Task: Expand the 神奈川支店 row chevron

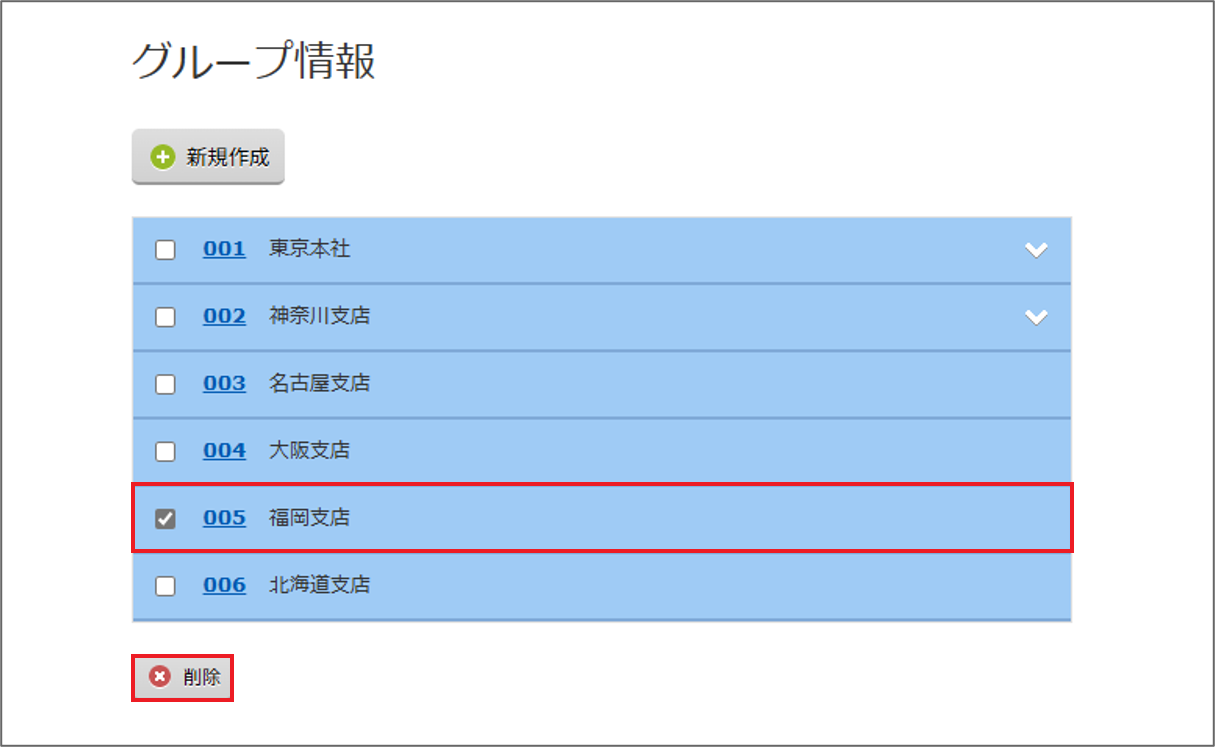Action: [1036, 317]
